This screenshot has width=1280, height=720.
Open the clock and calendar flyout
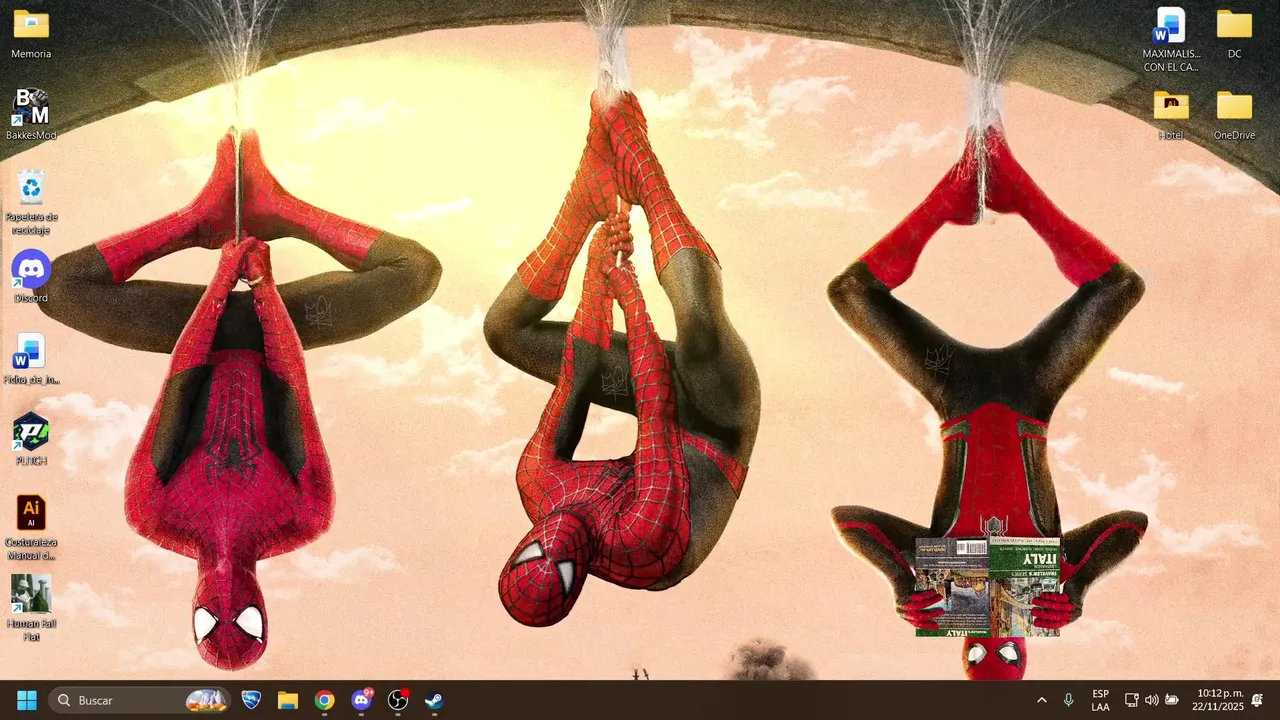point(1220,700)
